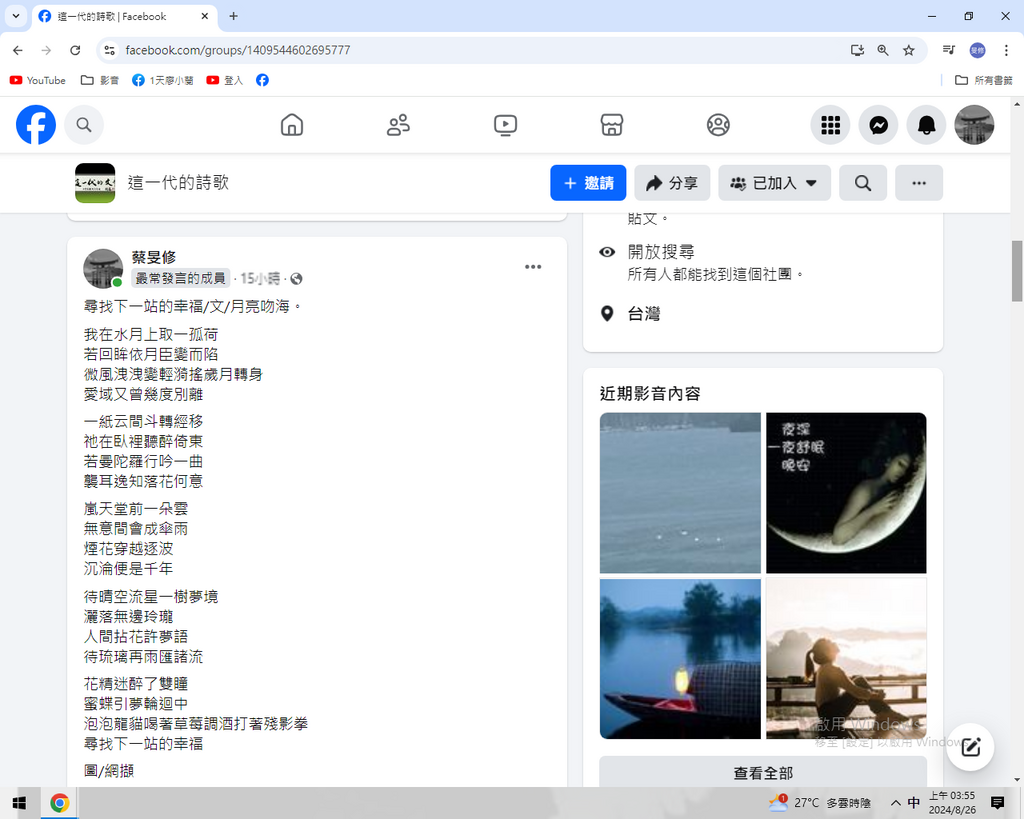Image resolution: width=1024 pixels, height=819 pixels.
Task: Click the 邀請 invite button
Action: click(x=588, y=183)
